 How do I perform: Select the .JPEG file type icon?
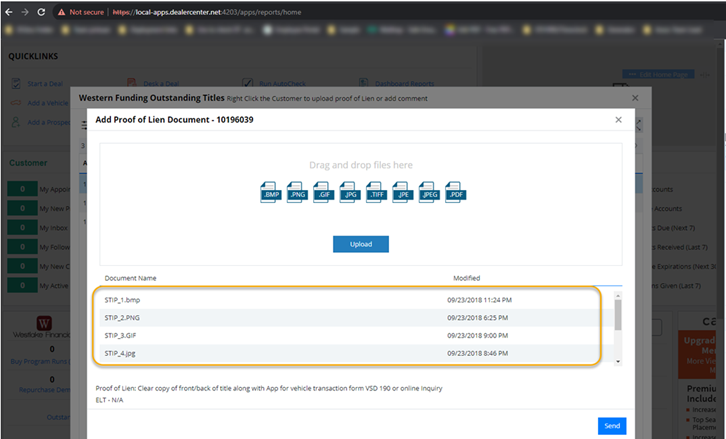(429, 192)
